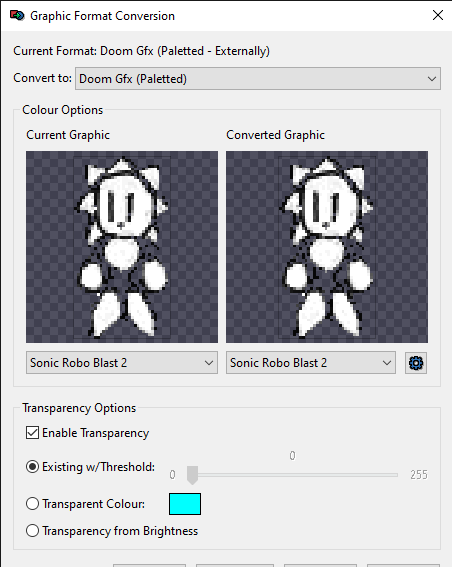Click the Current Graphic preview image
452x567 pixels.
pos(122,247)
